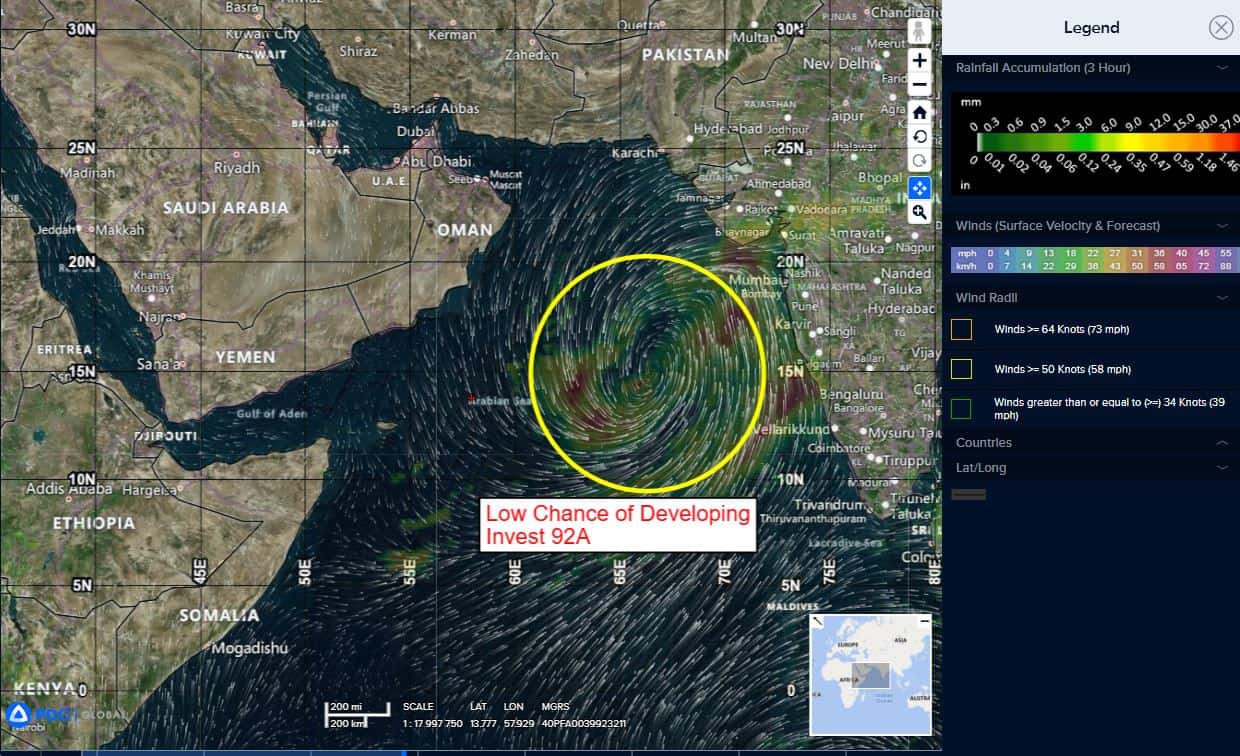Viewport: 1240px width, 756px height.
Task: Expand the Countries legend section
Action: click(x=1222, y=443)
